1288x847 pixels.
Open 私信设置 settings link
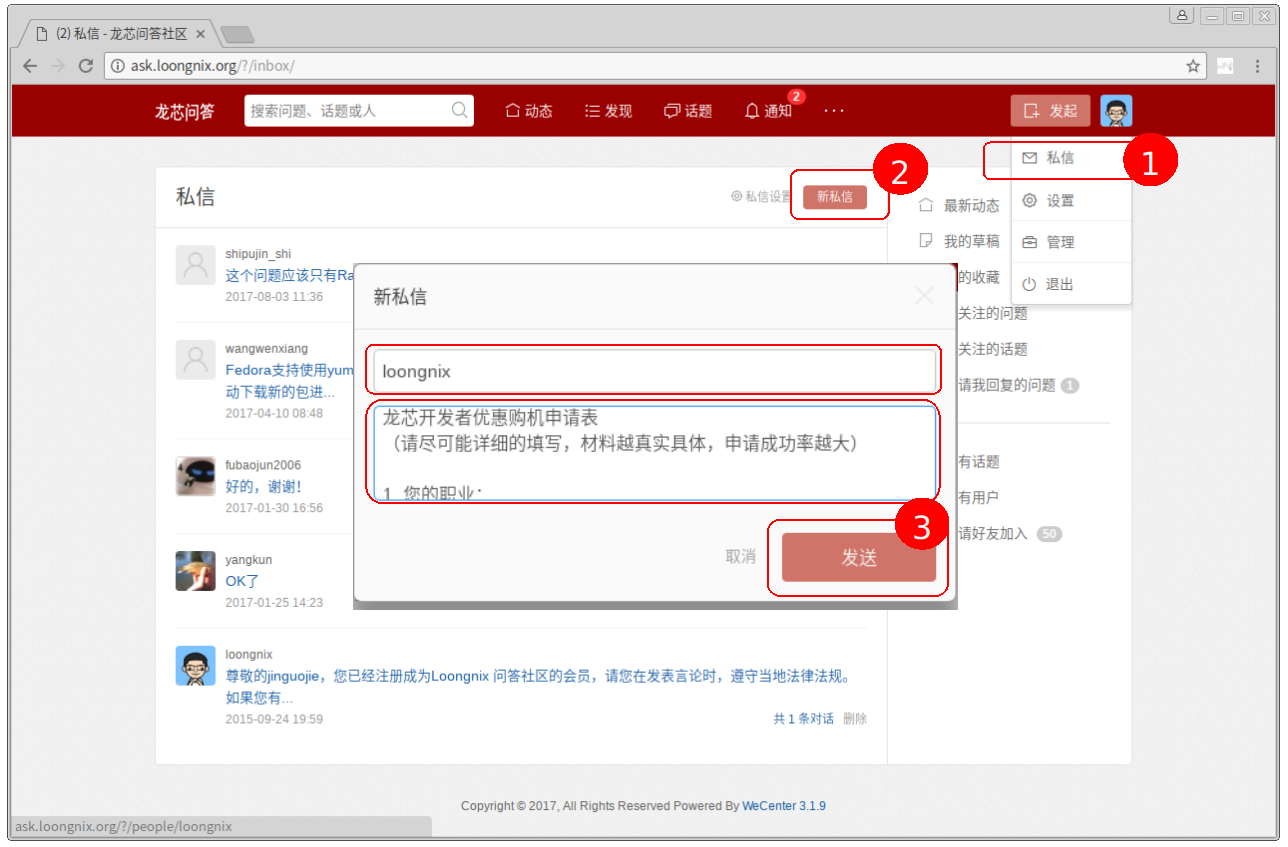point(761,197)
